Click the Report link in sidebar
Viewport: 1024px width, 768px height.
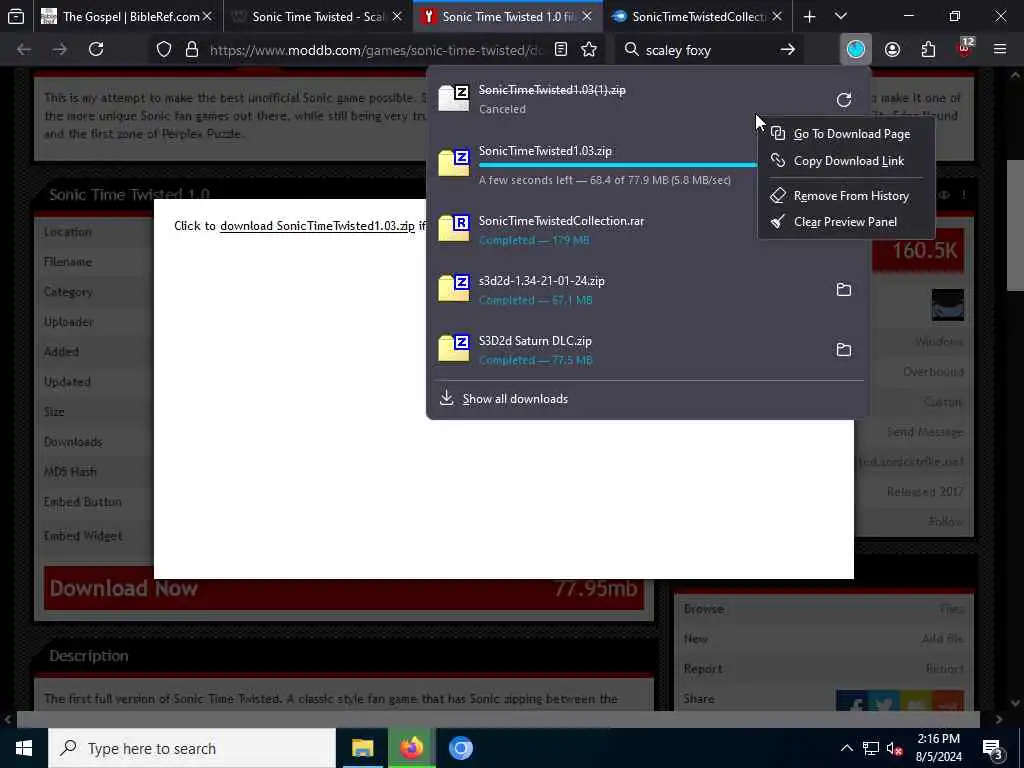(944, 669)
